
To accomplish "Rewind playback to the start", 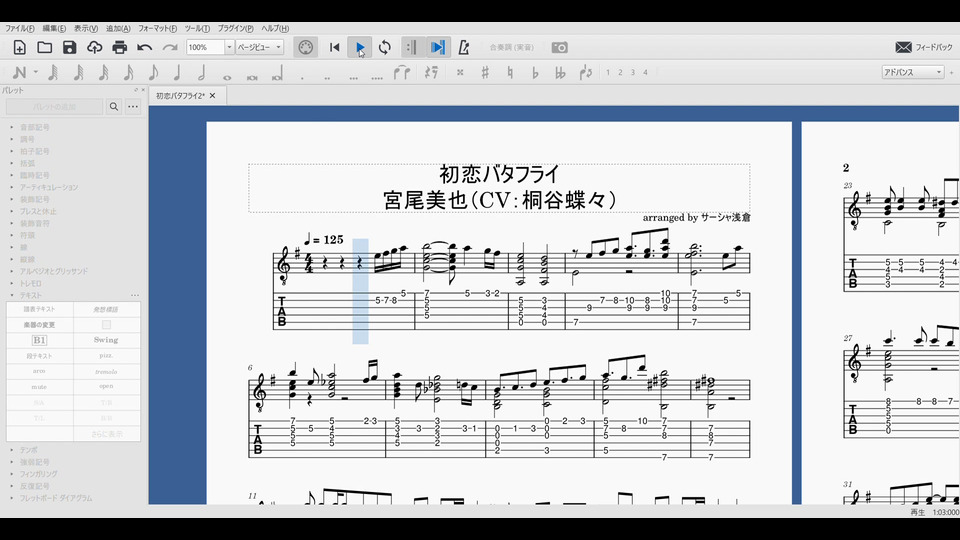I will click(x=334, y=47).
